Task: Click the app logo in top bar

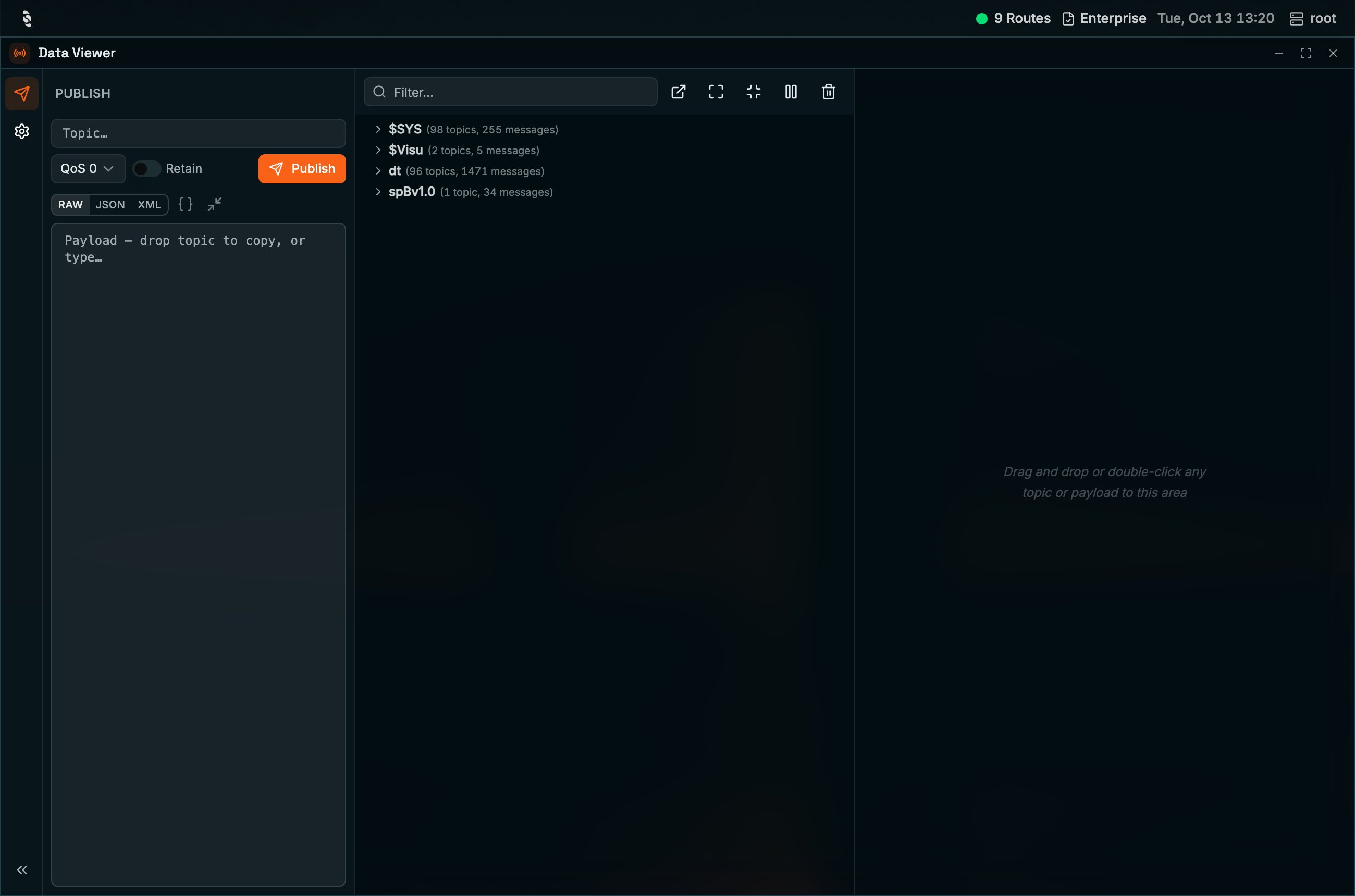Action: [x=27, y=18]
